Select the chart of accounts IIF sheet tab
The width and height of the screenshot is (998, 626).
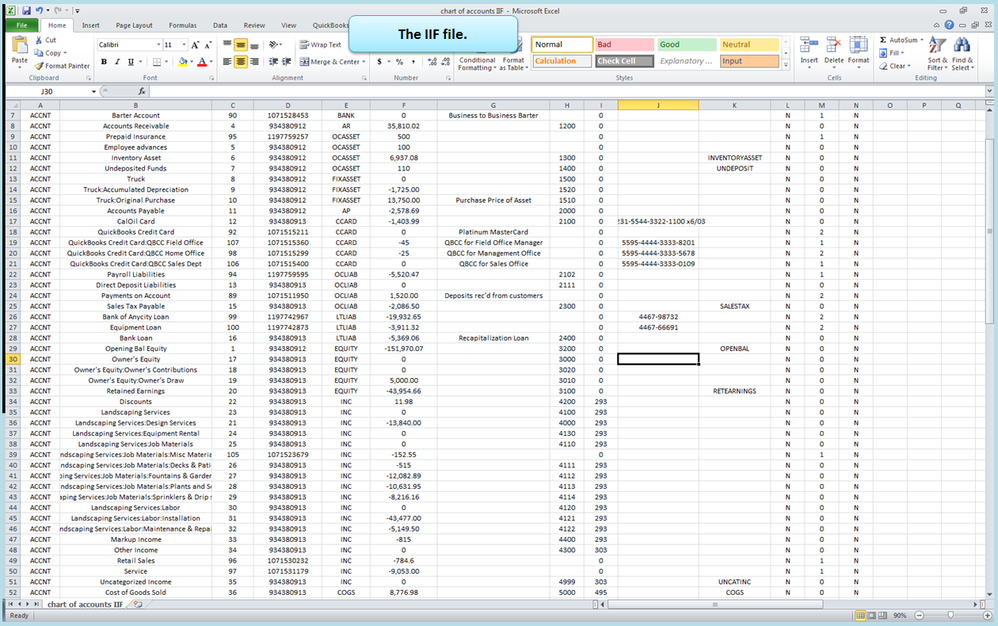point(85,604)
